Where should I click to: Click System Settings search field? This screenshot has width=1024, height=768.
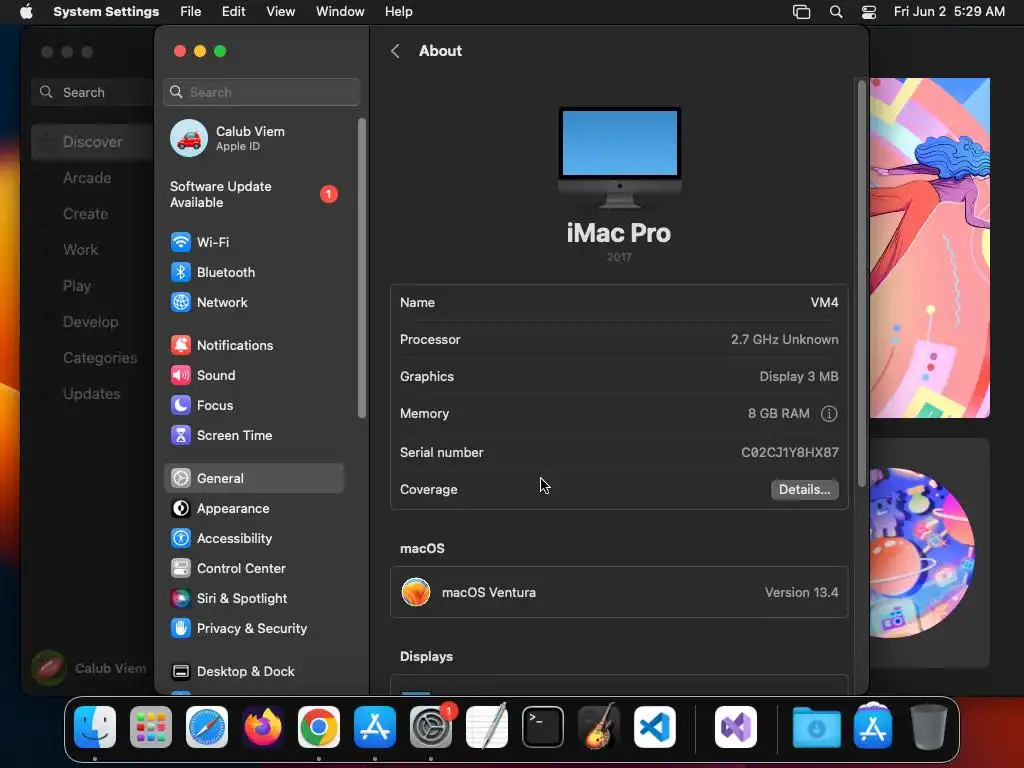coord(261,92)
